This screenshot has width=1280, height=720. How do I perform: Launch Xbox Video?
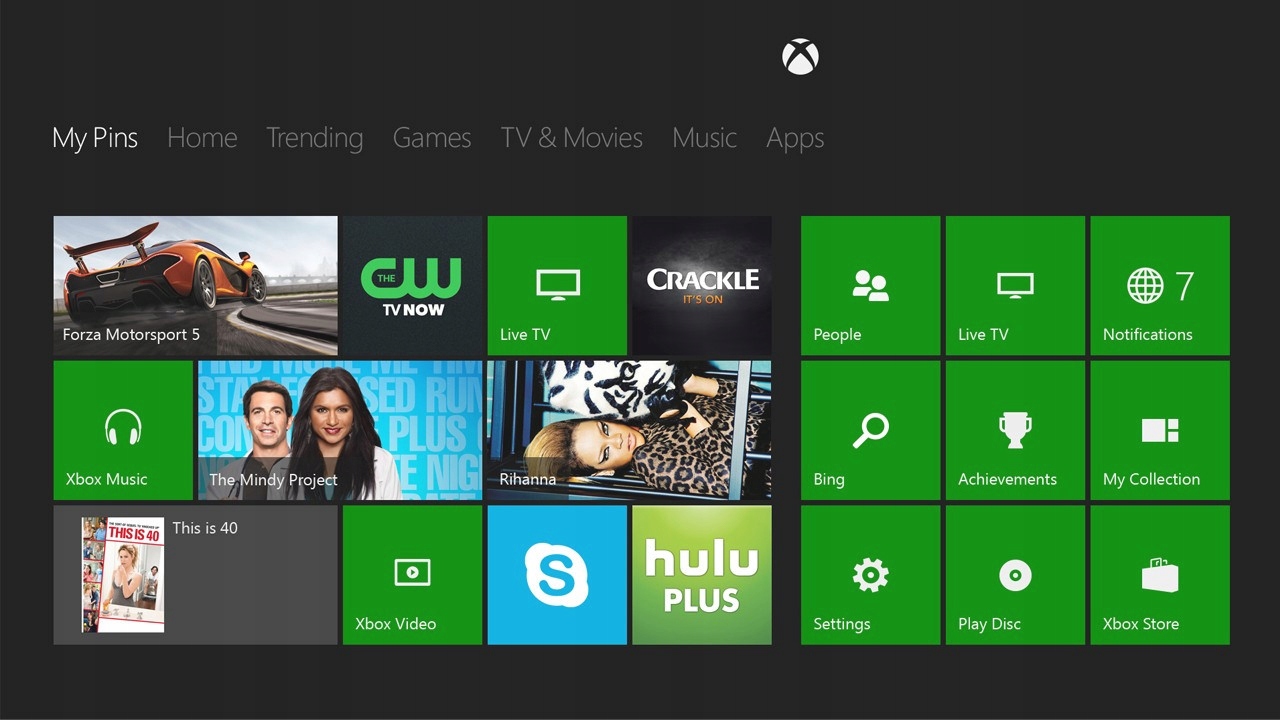(412, 574)
